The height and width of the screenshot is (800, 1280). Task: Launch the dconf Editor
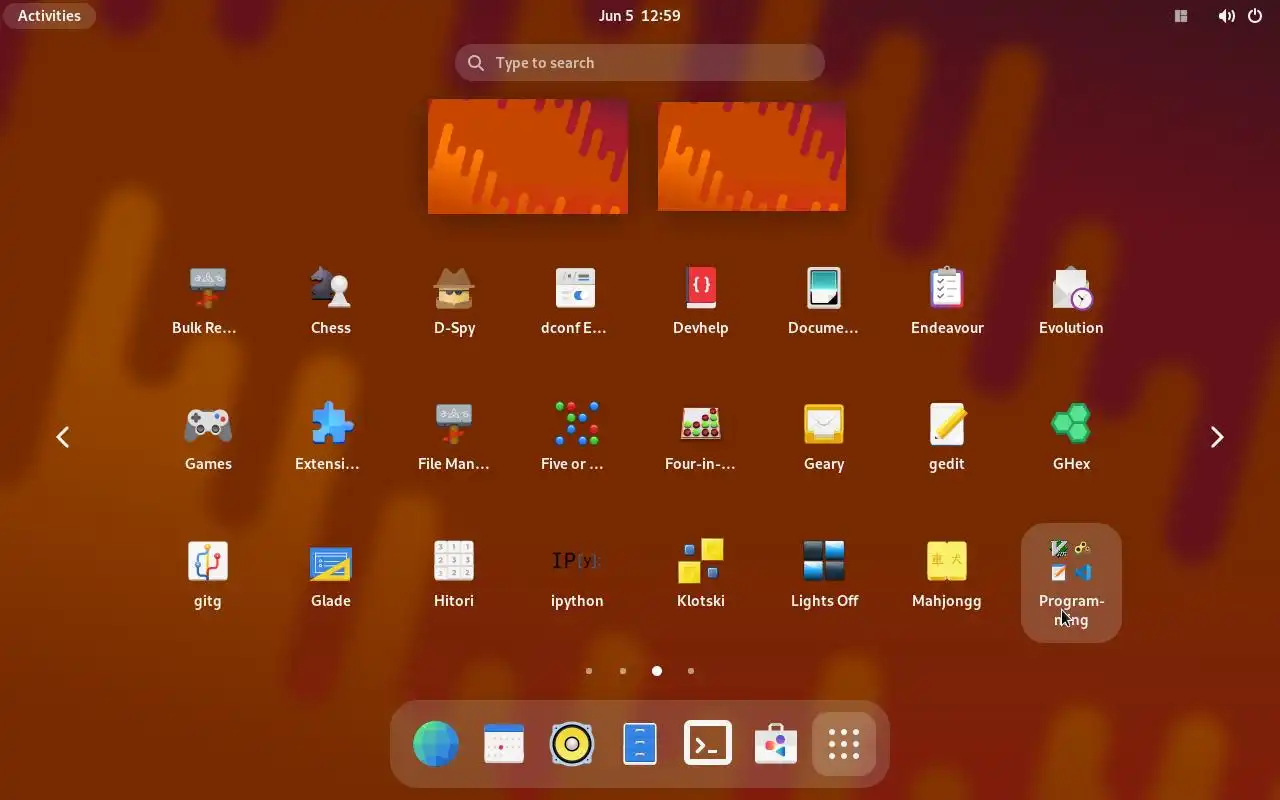(576, 301)
